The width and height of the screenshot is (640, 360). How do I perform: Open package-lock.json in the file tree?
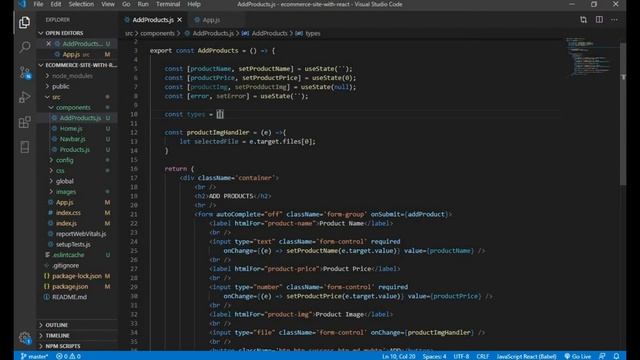(x=77, y=276)
